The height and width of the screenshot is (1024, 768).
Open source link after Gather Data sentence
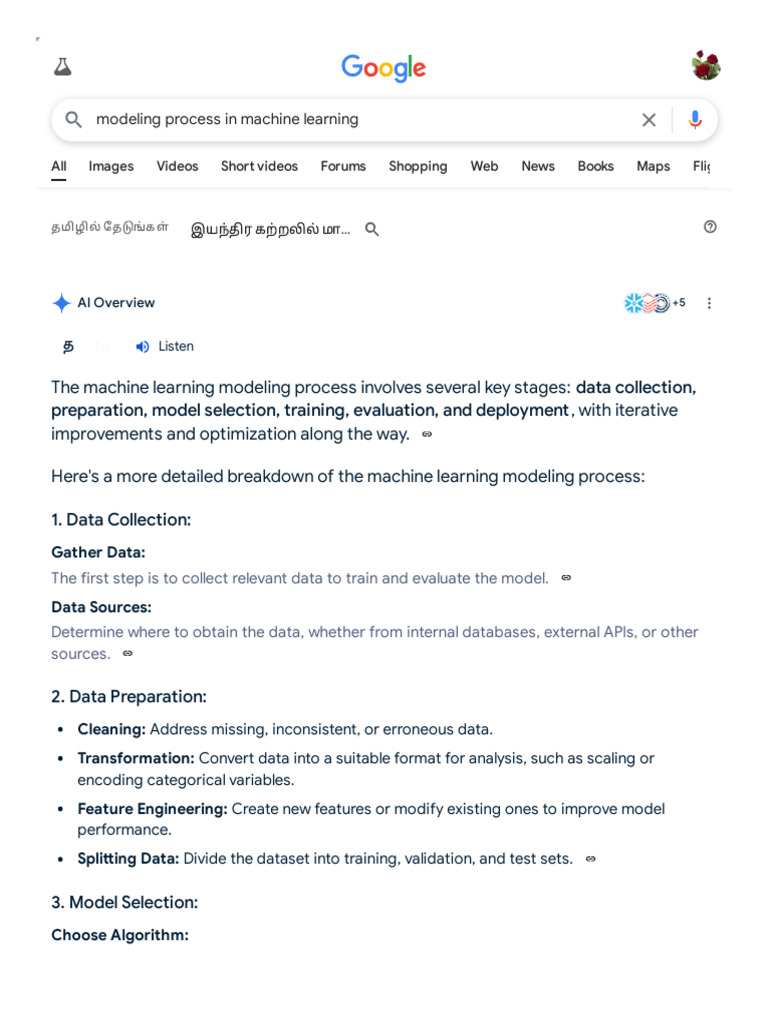coord(566,578)
